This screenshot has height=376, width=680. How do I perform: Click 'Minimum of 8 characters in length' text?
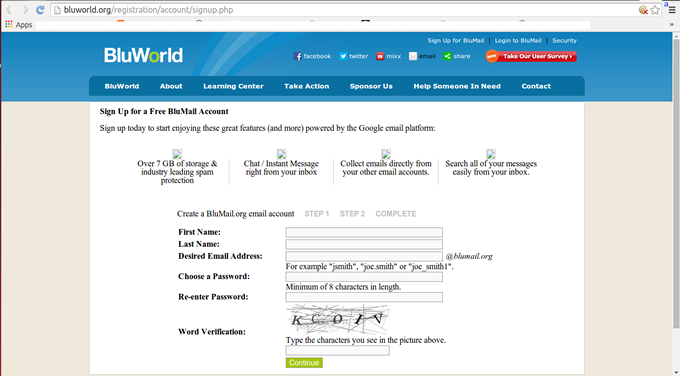click(343, 287)
